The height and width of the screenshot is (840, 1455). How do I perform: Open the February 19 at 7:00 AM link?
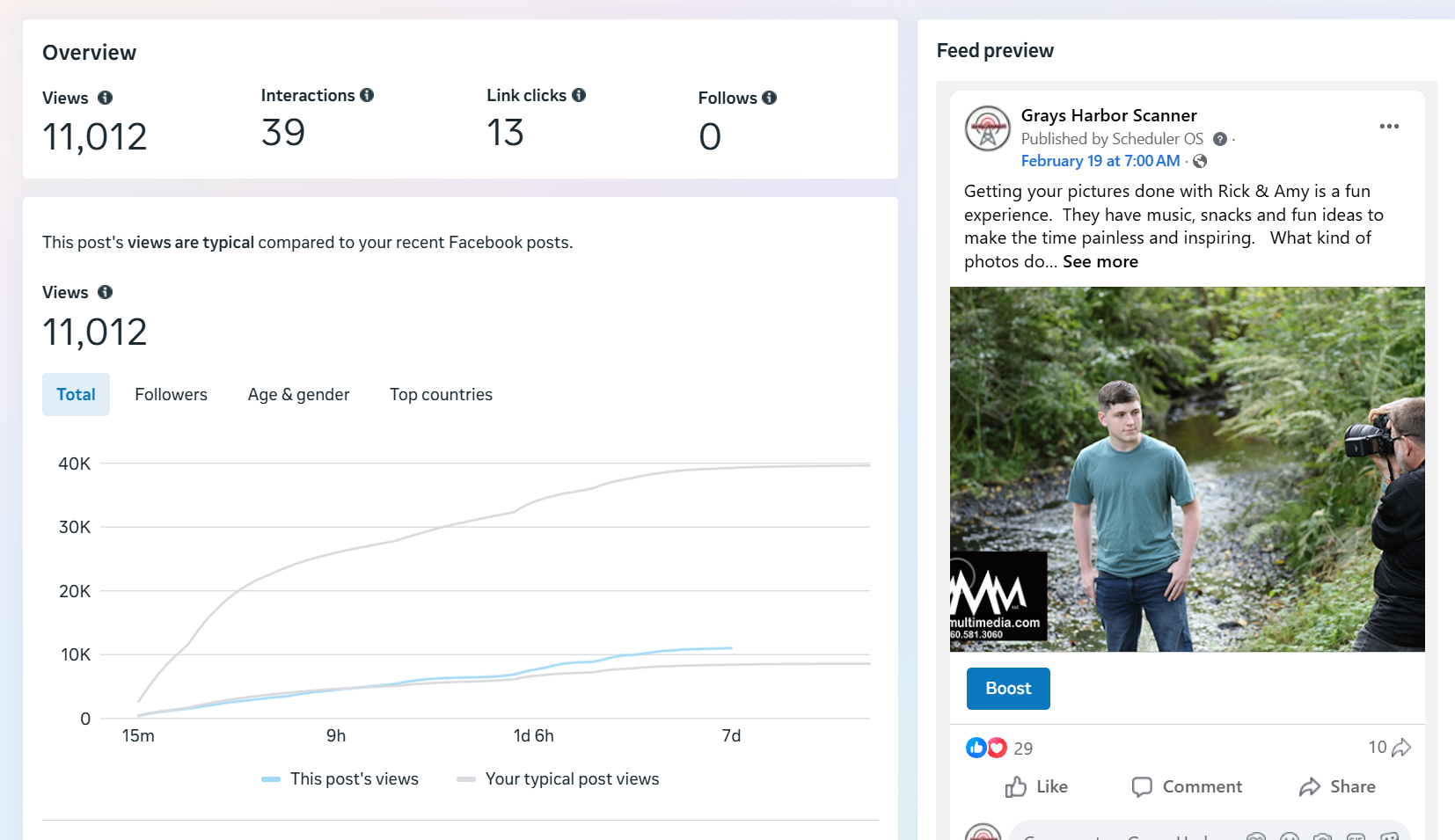point(1100,161)
